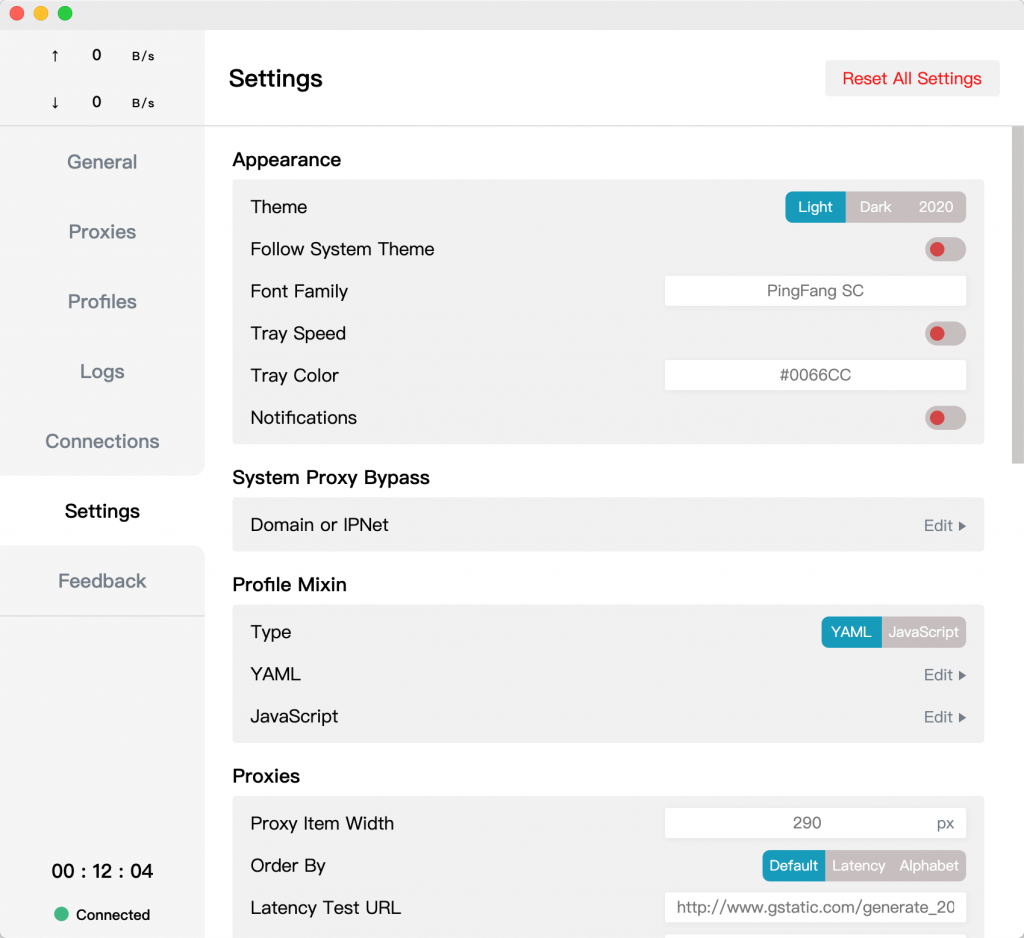Open the Proxies sidebar tab
The image size is (1024, 938).
click(x=103, y=232)
